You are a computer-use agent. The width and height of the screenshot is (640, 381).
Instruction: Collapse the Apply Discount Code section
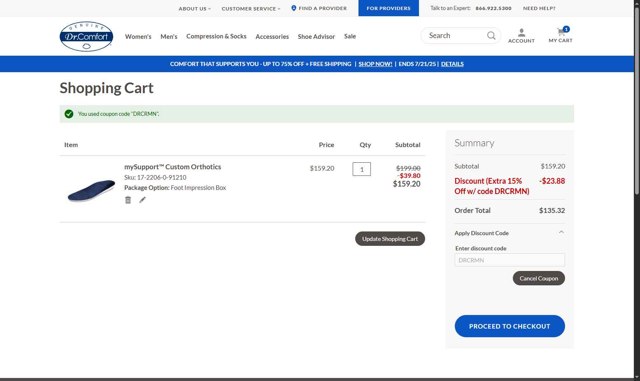[561, 232]
